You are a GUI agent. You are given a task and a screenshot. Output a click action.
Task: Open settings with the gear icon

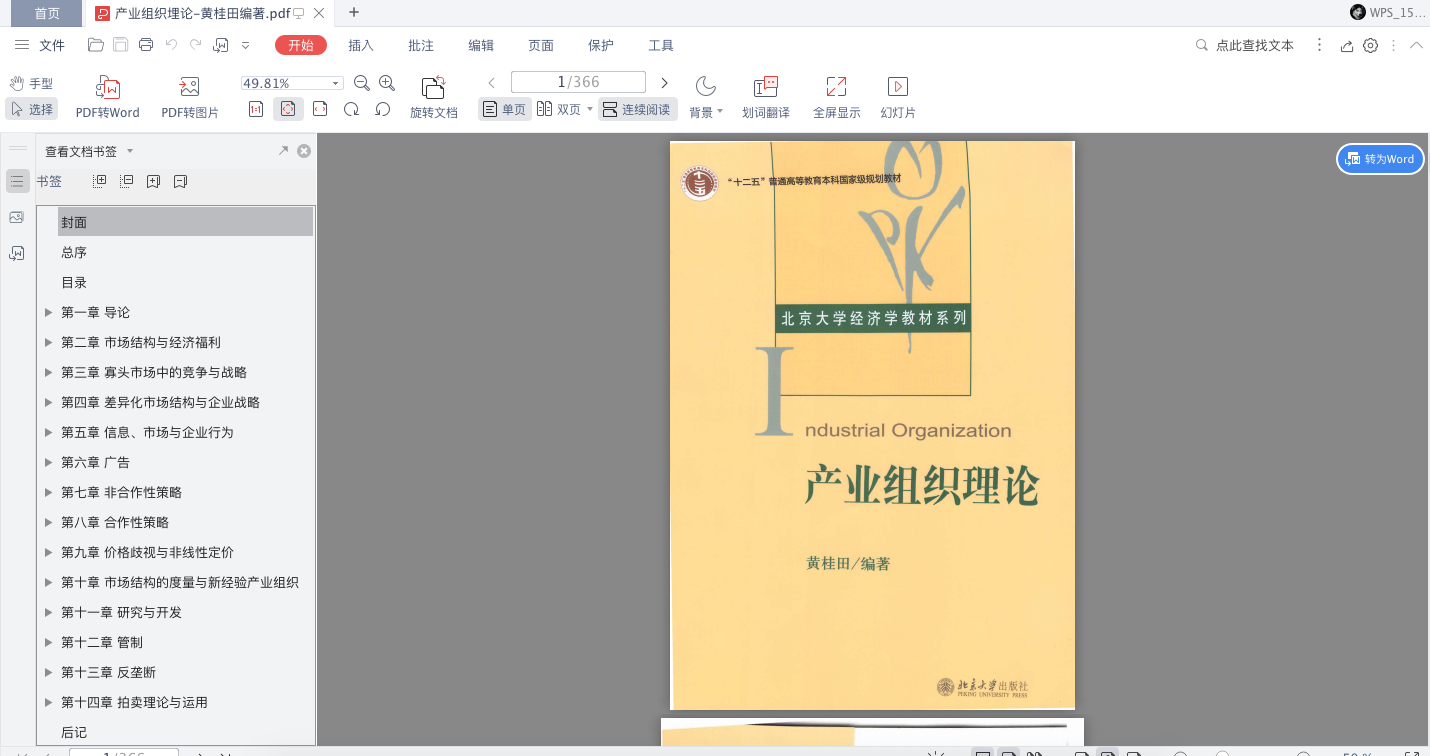pyautogui.click(x=1371, y=45)
